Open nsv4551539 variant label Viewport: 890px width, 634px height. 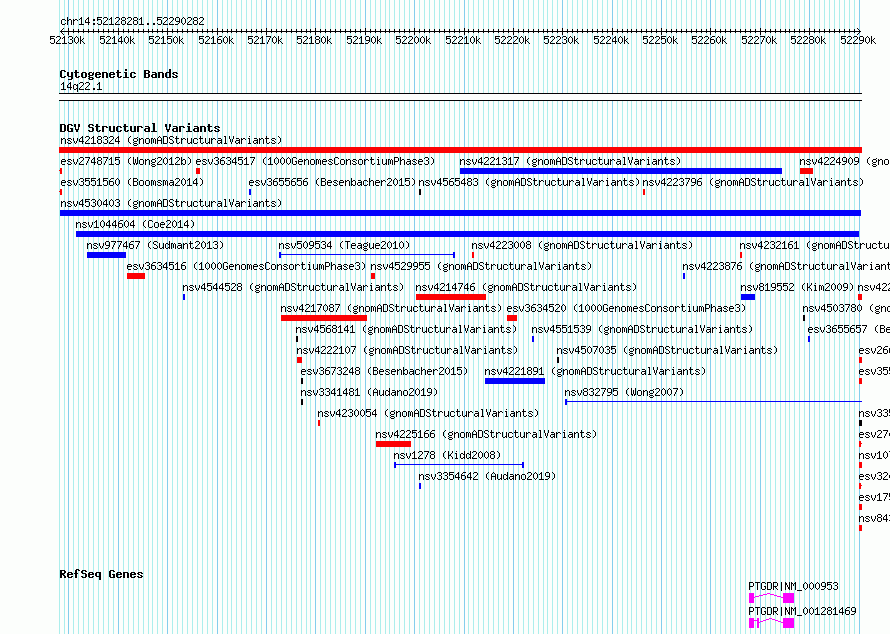coord(642,329)
